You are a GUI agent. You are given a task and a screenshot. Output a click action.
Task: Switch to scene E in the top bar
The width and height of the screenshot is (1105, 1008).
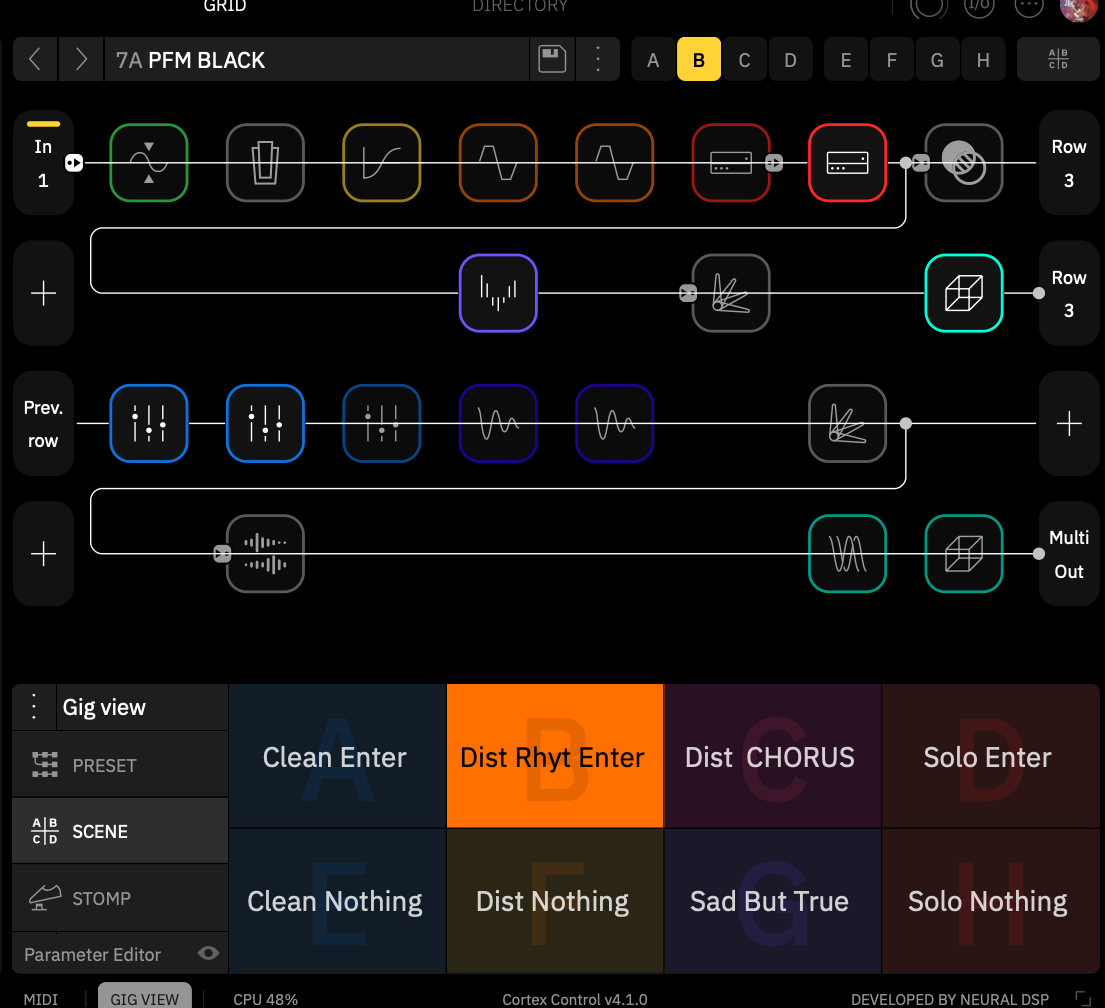coord(846,60)
